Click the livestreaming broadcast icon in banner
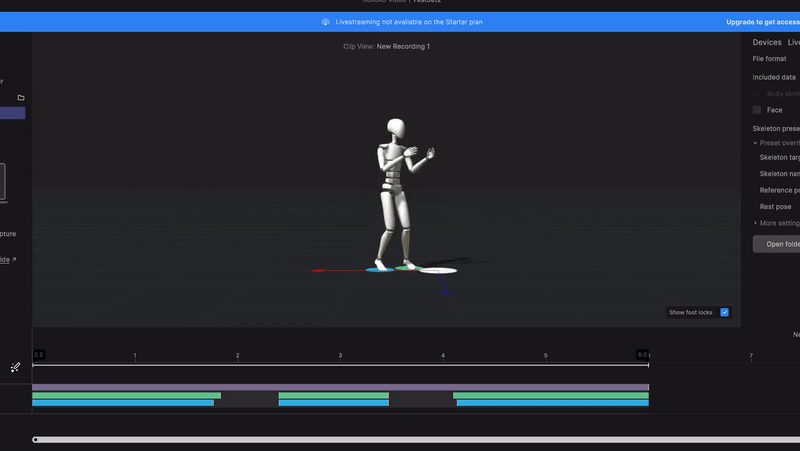The height and width of the screenshot is (451, 800). point(326,22)
